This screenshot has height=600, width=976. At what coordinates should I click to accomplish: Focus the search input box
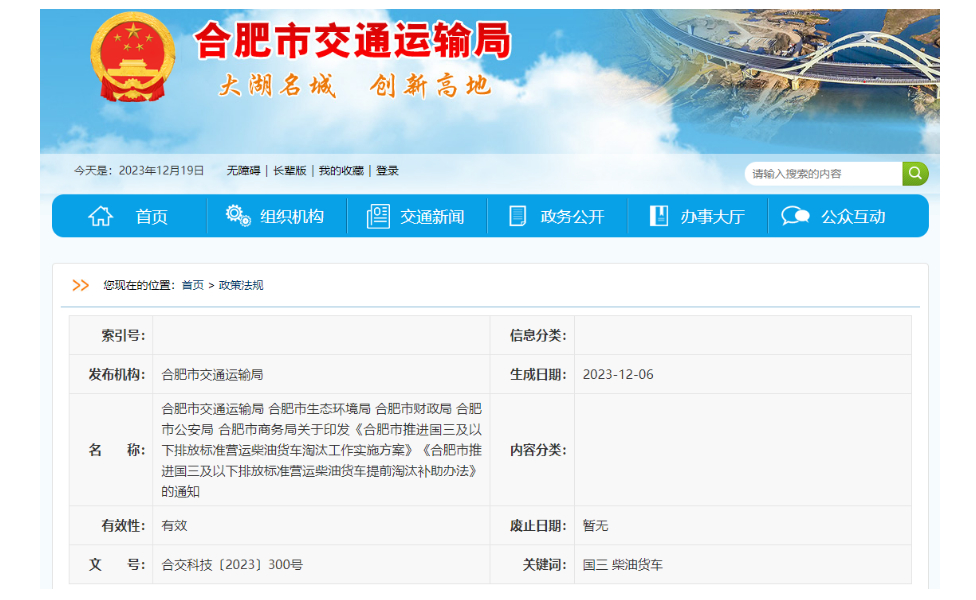(x=823, y=174)
